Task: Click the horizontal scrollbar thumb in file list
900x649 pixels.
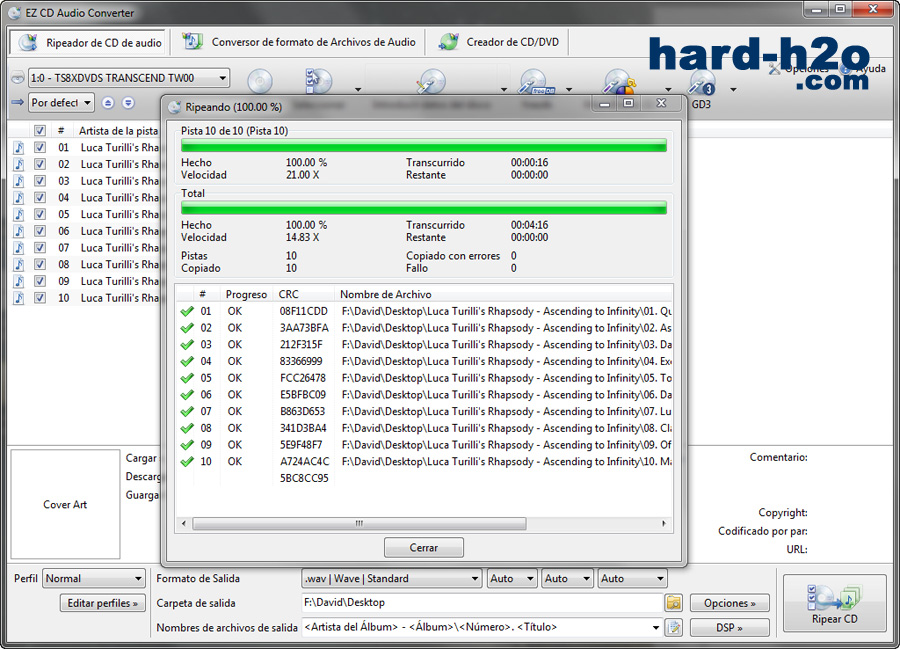Action: click(x=359, y=523)
